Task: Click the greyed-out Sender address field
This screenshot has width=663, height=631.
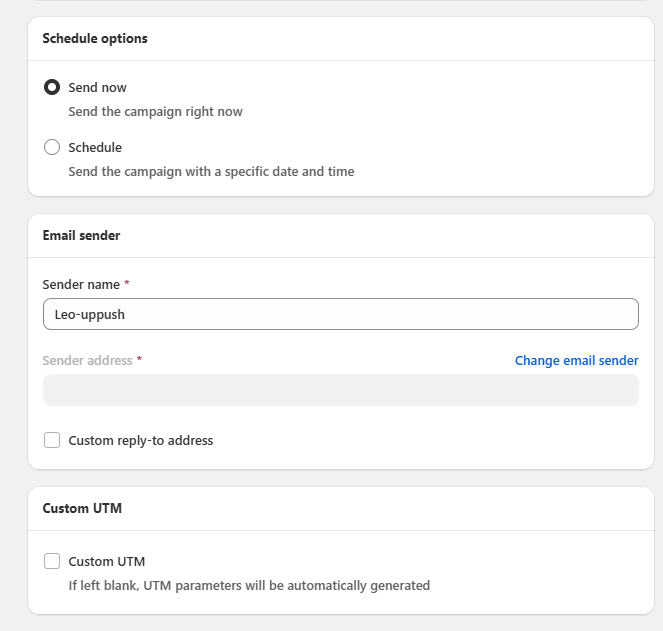Action: 340,390
